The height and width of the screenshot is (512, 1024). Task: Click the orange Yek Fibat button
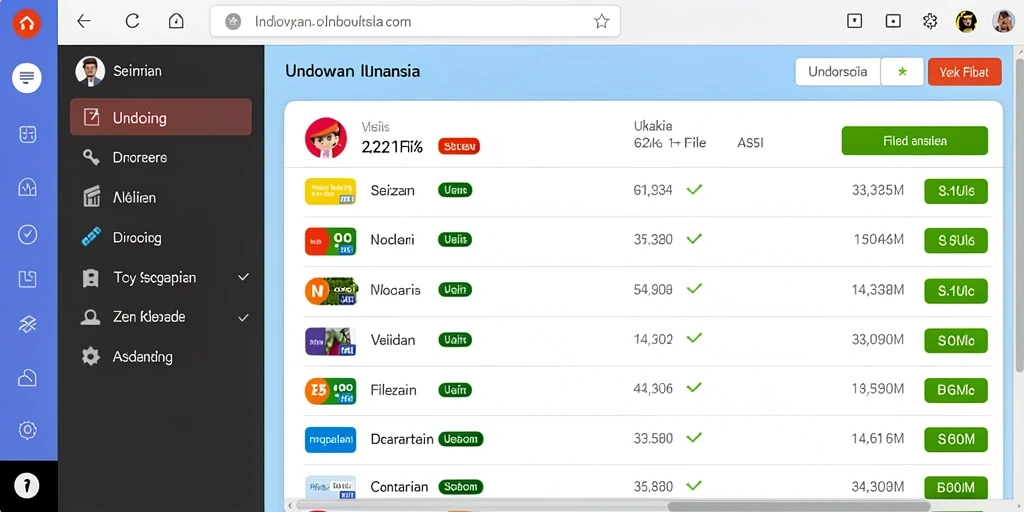click(965, 72)
